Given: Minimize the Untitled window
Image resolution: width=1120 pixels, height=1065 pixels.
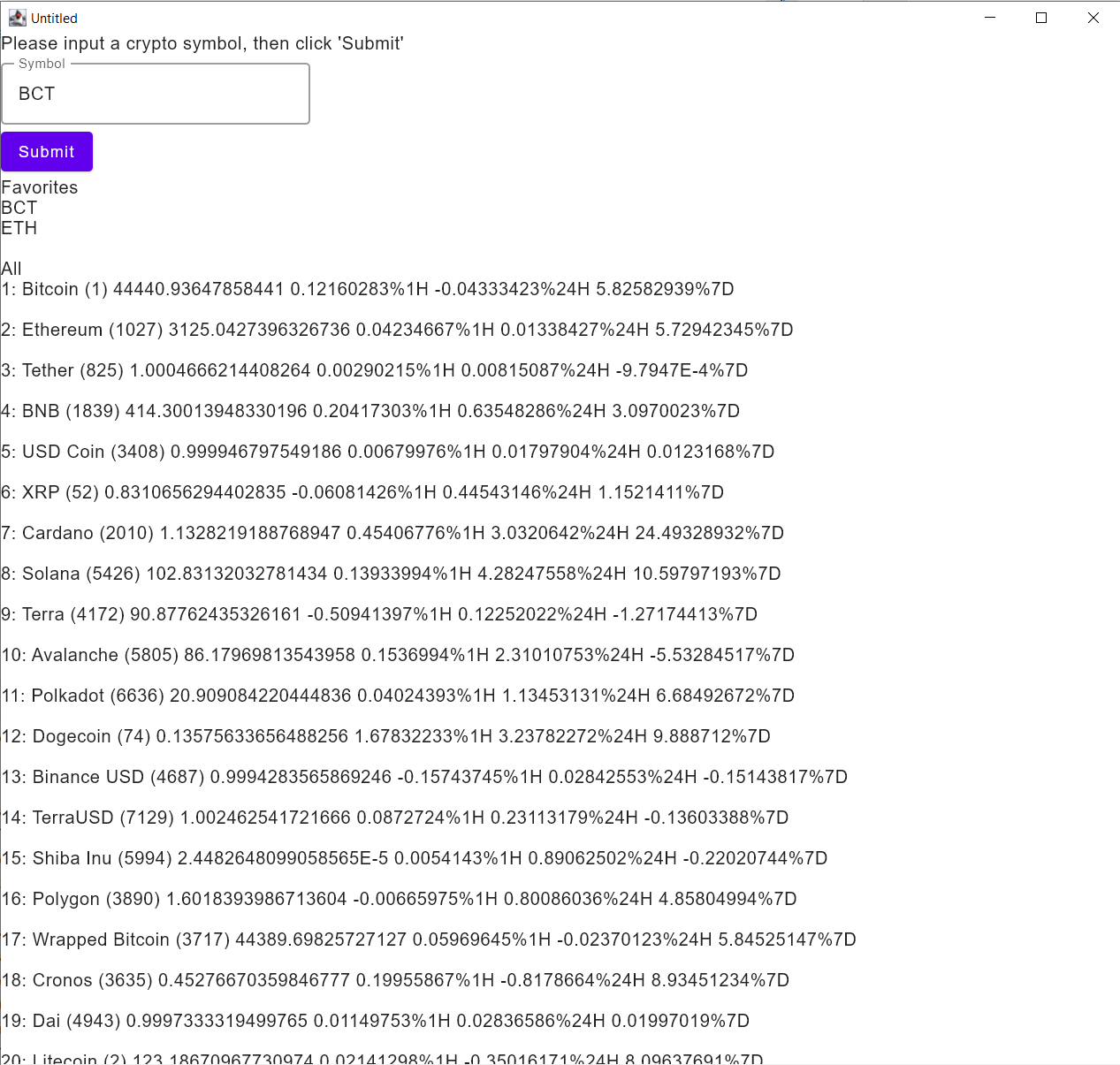Looking at the screenshot, I should click(x=990, y=18).
